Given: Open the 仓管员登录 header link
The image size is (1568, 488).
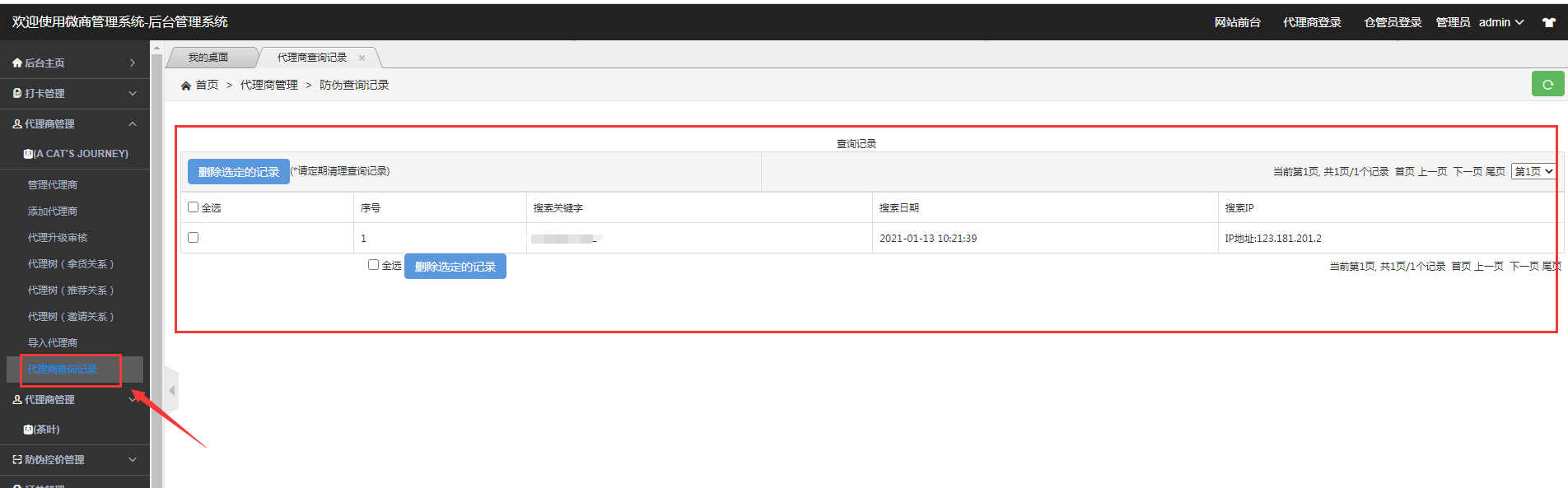Looking at the screenshot, I should [1393, 22].
